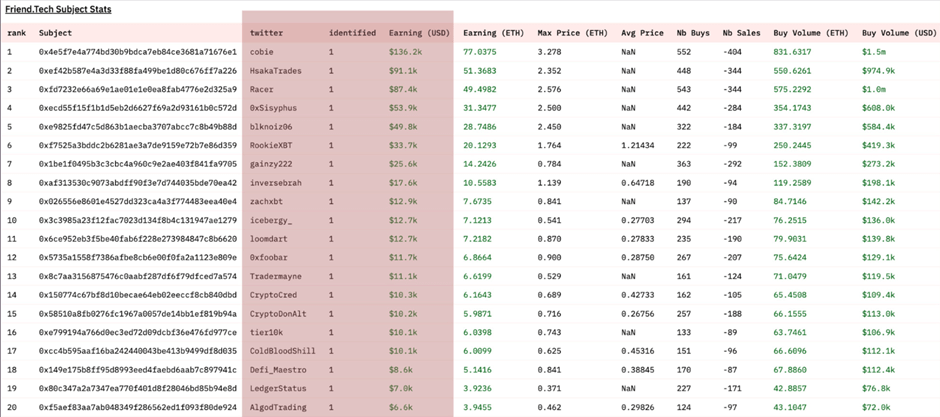Select the twitter name blknoiz06

click(x=271, y=127)
